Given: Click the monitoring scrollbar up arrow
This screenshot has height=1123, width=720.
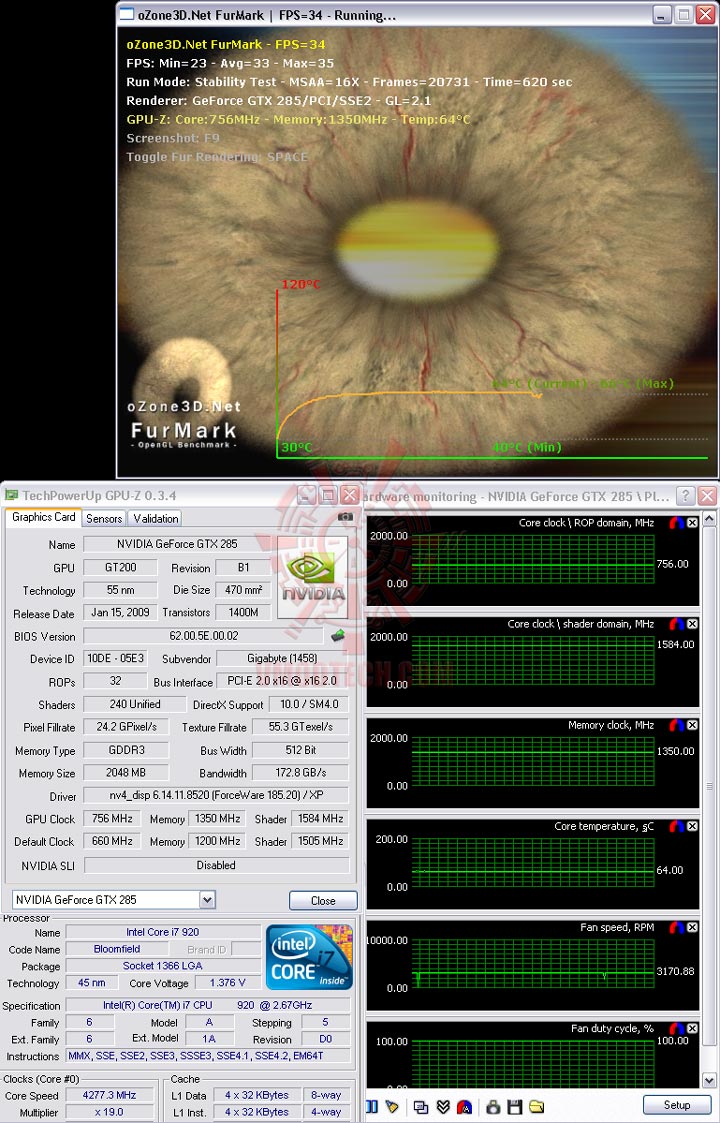Looking at the screenshot, I should point(709,517).
